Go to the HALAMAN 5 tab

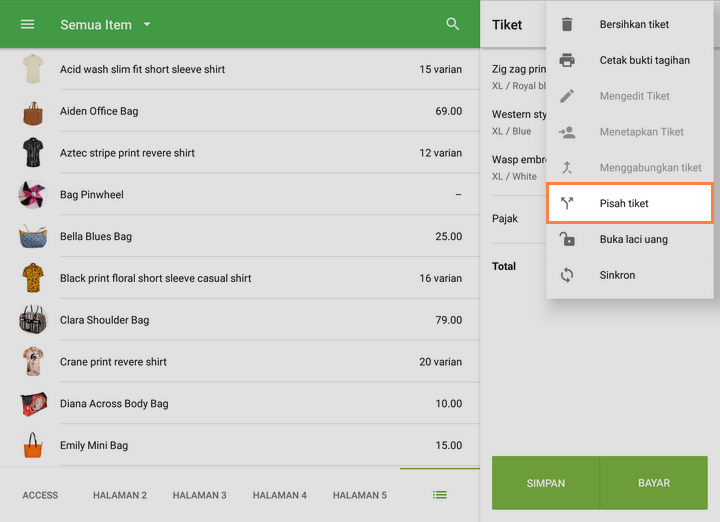tap(359, 495)
